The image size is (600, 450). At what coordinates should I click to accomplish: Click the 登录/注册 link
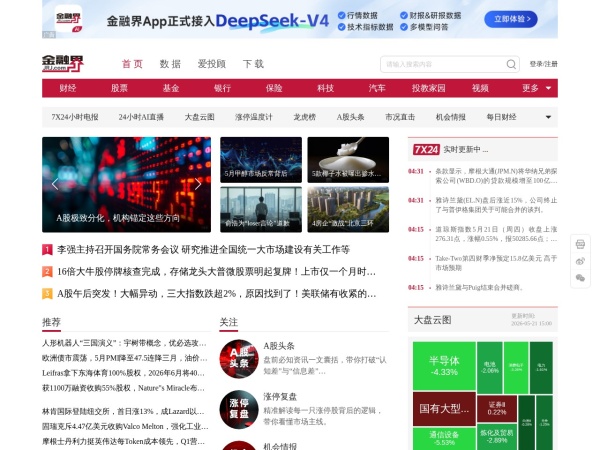click(543, 64)
